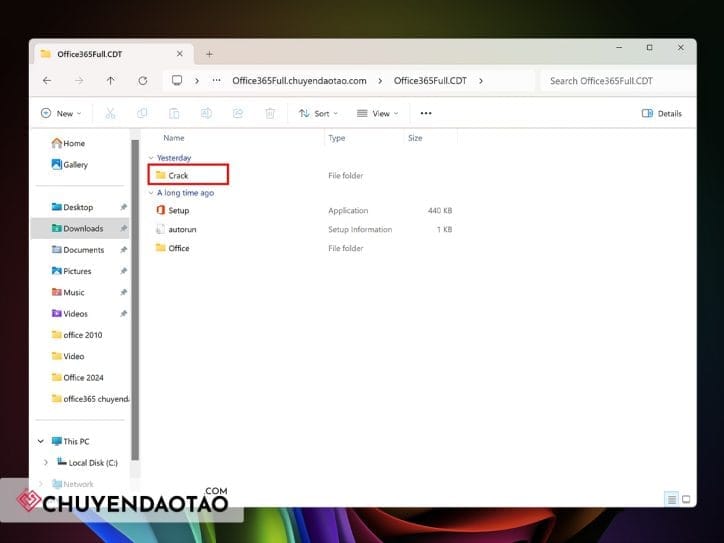The image size is (724, 543).
Task: Unpin Documents using its pin icon
Action: coord(123,250)
